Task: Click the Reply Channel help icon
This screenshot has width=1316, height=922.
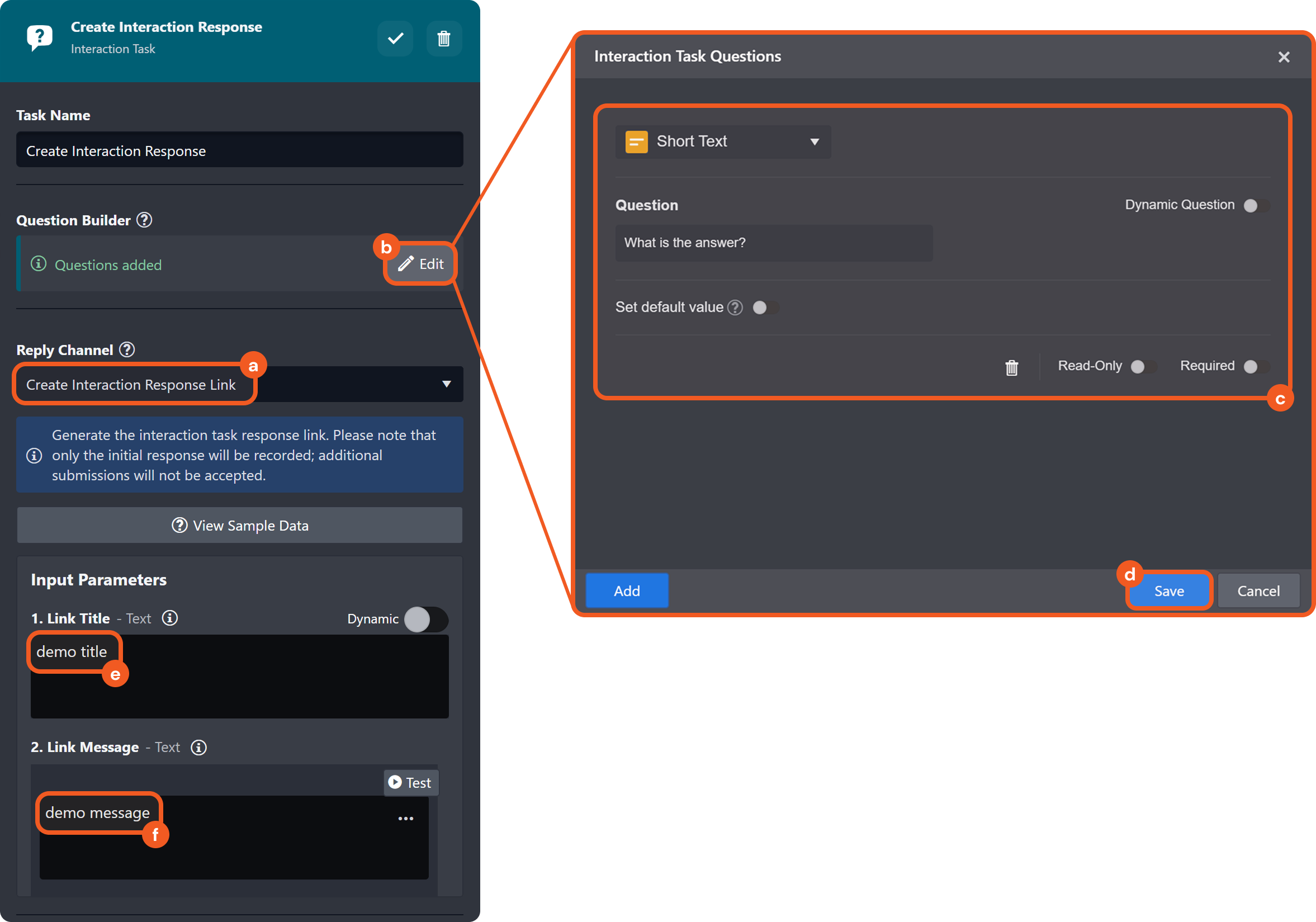Action: point(127,350)
